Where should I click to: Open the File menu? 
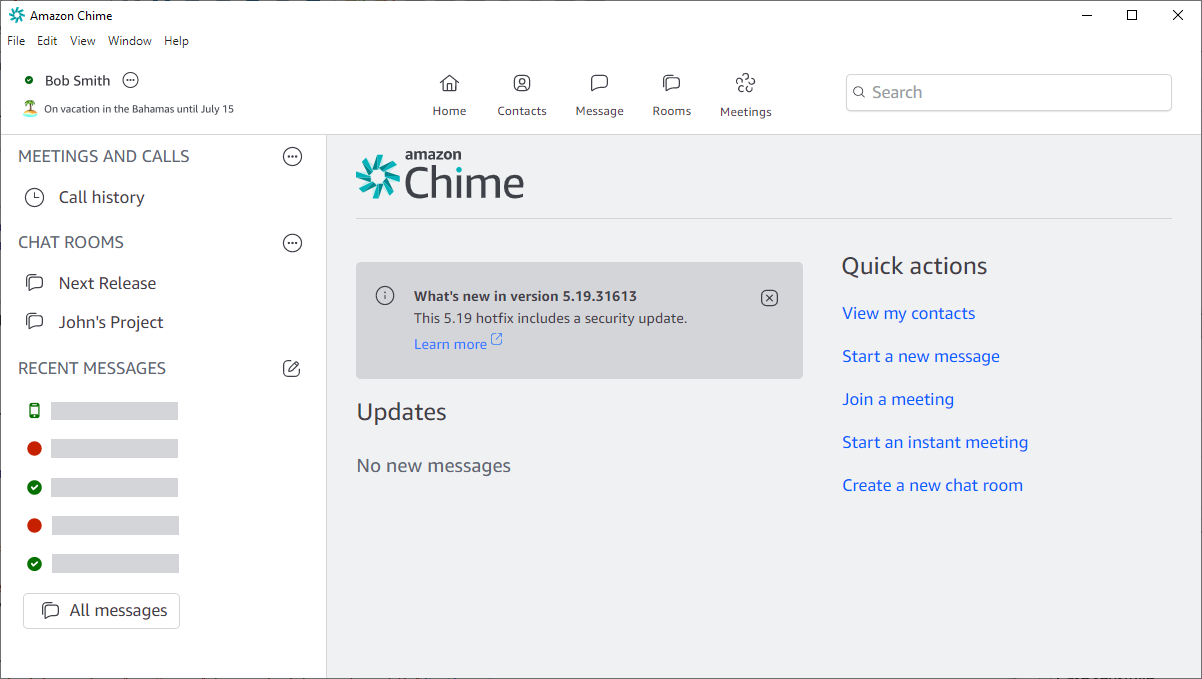pyautogui.click(x=16, y=40)
